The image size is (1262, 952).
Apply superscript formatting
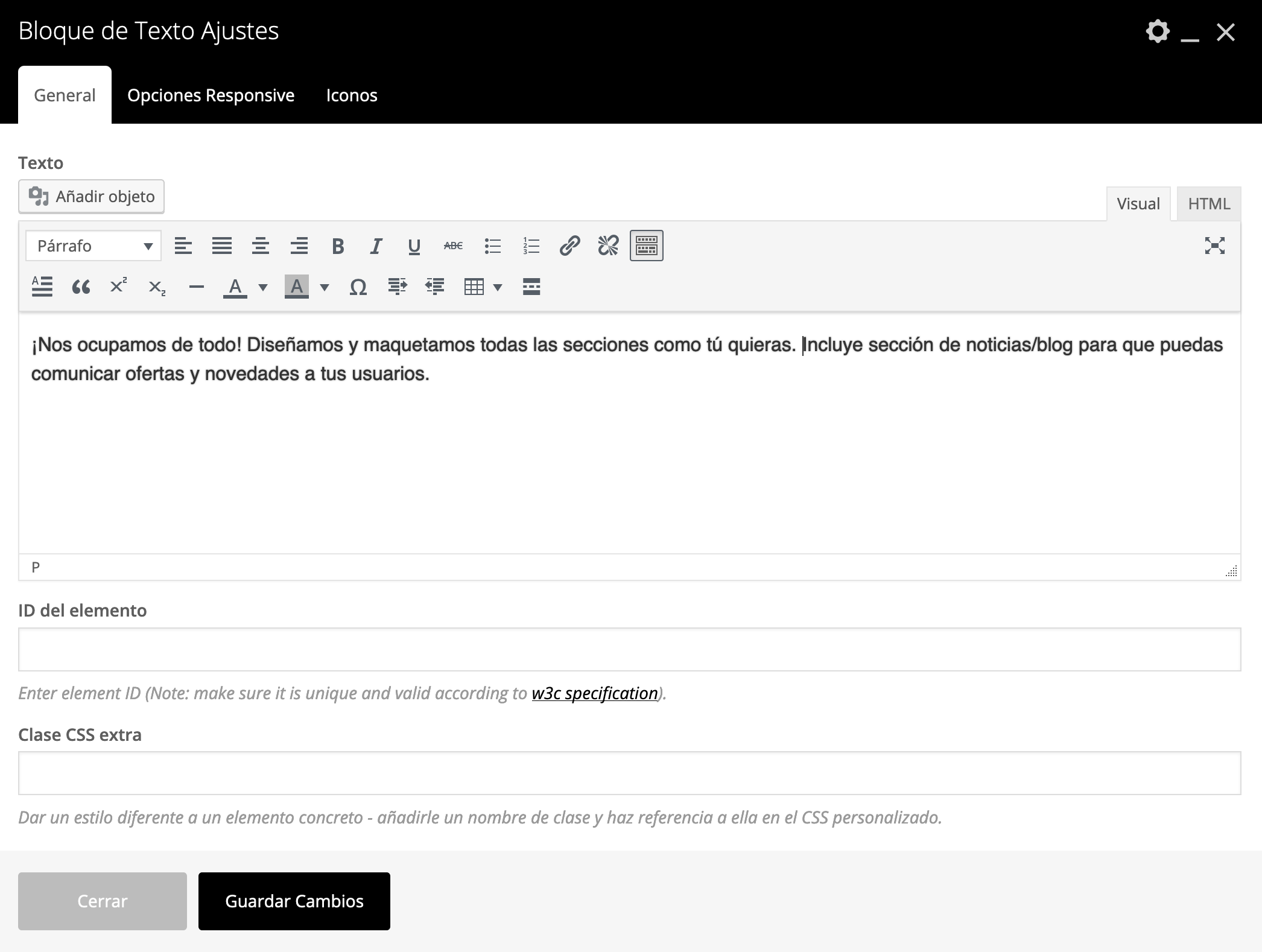[118, 287]
